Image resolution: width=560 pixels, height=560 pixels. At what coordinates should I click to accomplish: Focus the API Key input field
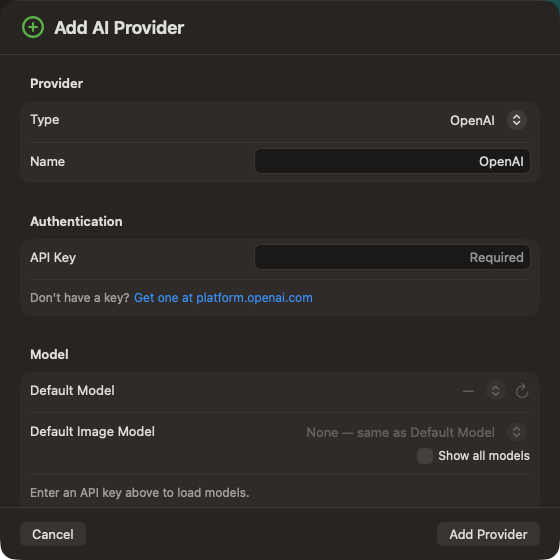pyautogui.click(x=392, y=257)
